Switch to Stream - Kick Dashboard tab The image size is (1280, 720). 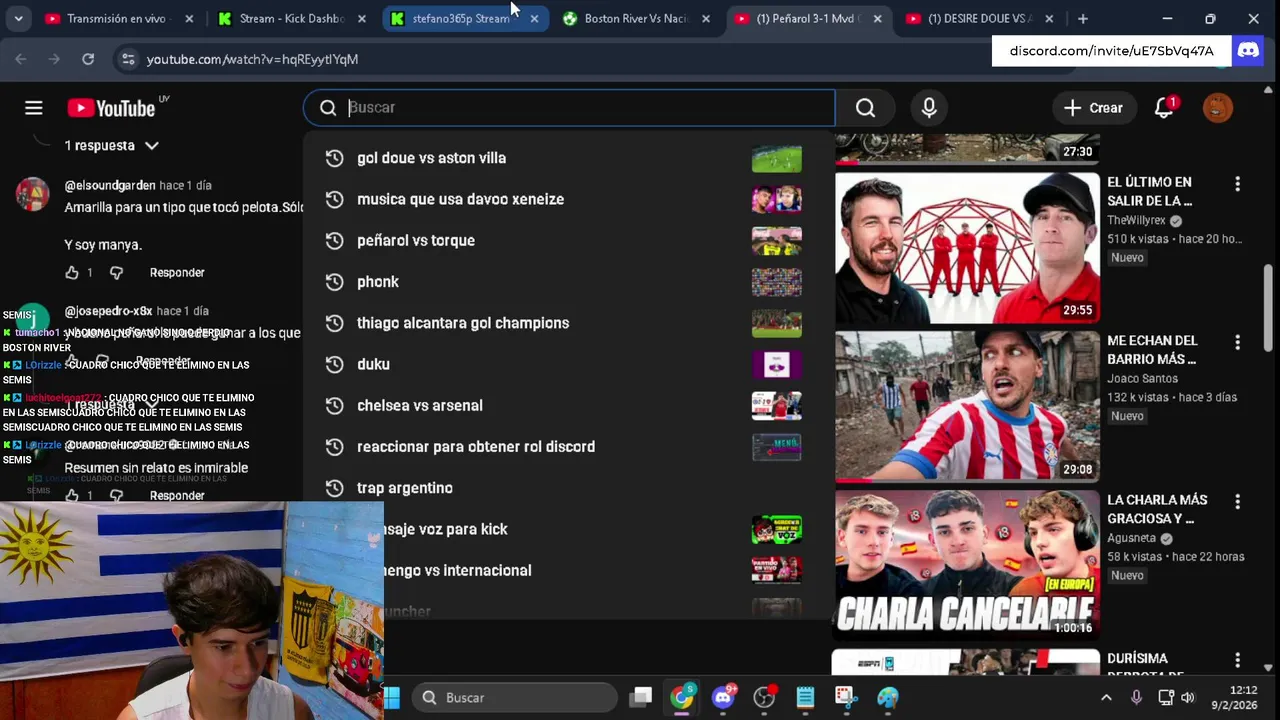click(292, 19)
